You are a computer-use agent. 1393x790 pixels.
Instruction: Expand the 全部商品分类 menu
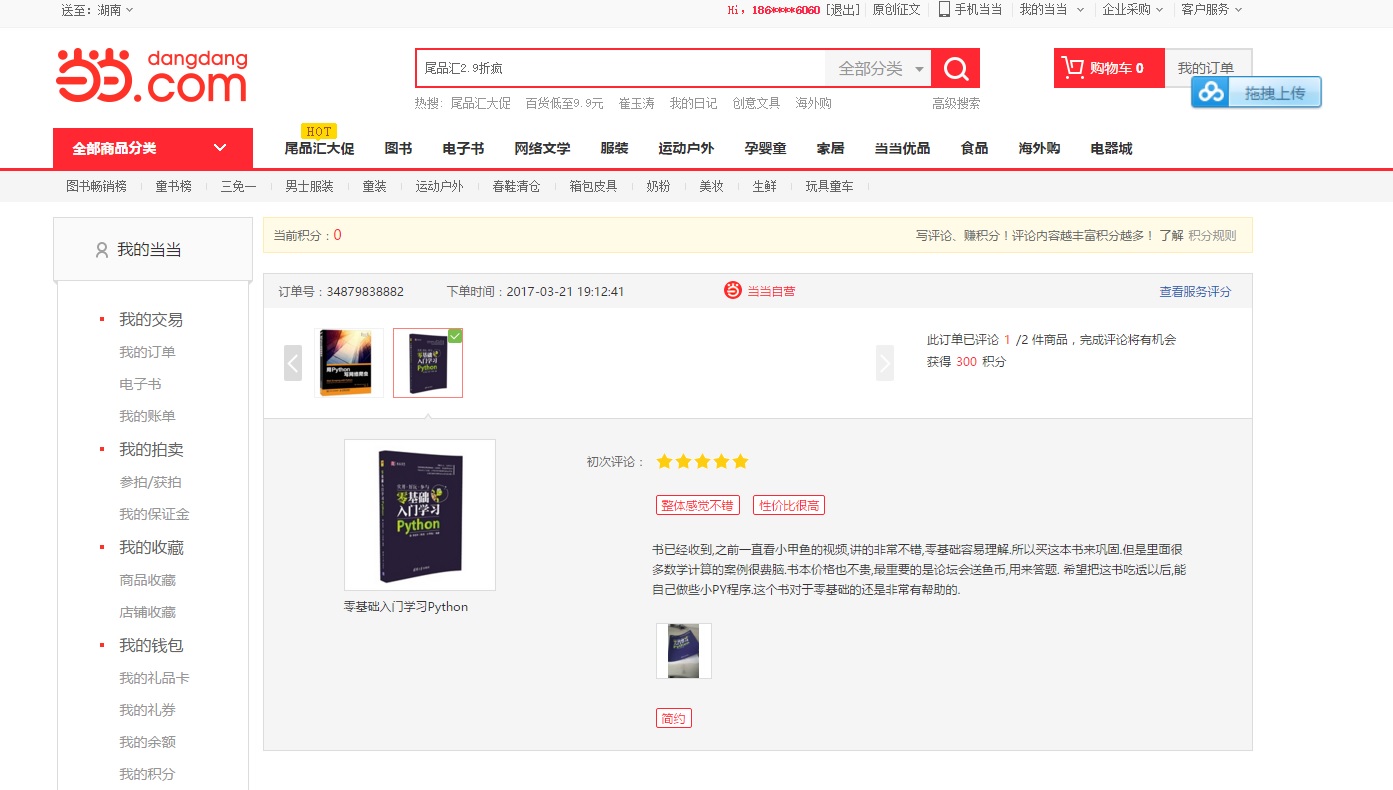pyautogui.click(x=153, y=148)
